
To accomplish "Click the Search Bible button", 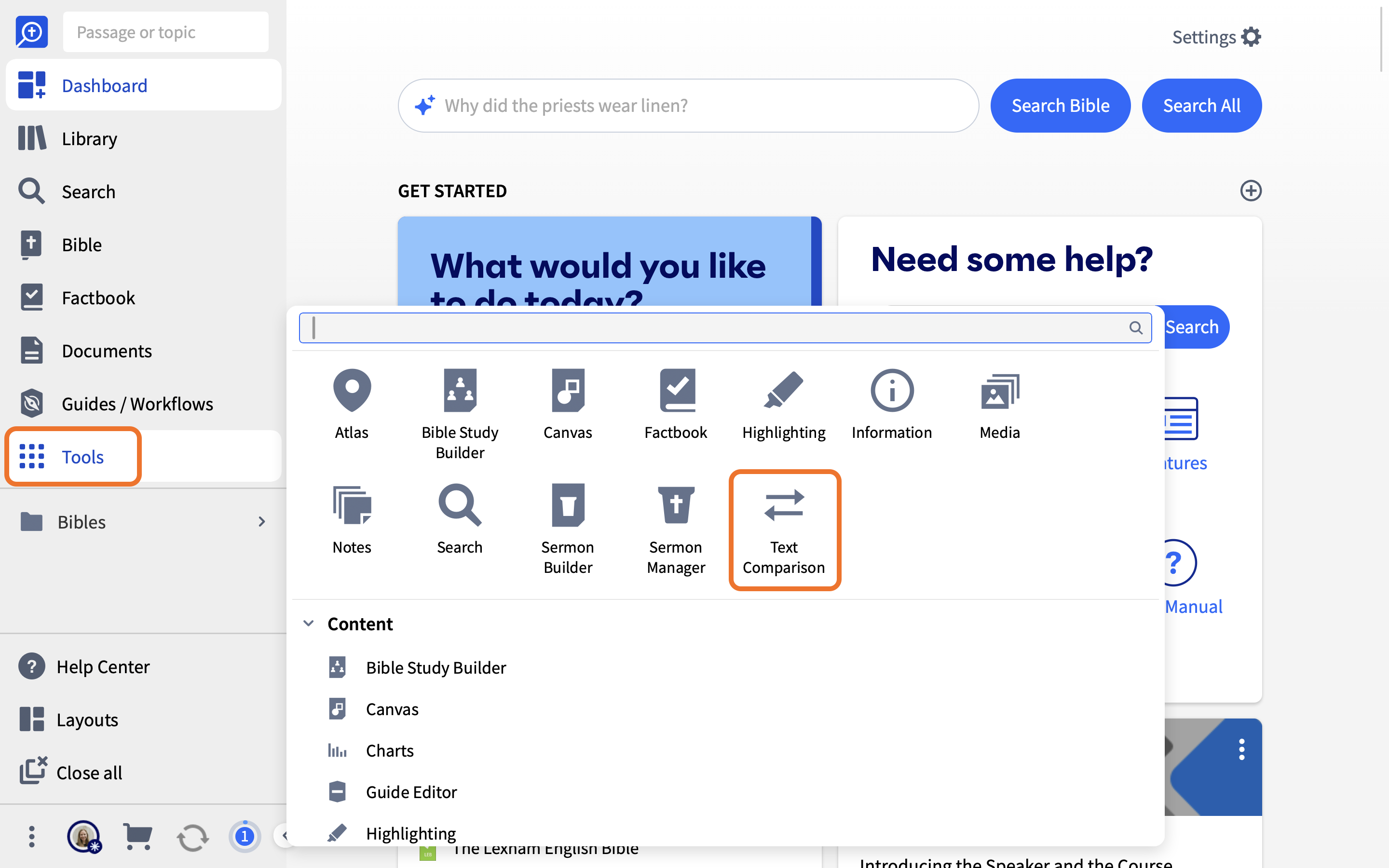I will (x=1060, y=105).
